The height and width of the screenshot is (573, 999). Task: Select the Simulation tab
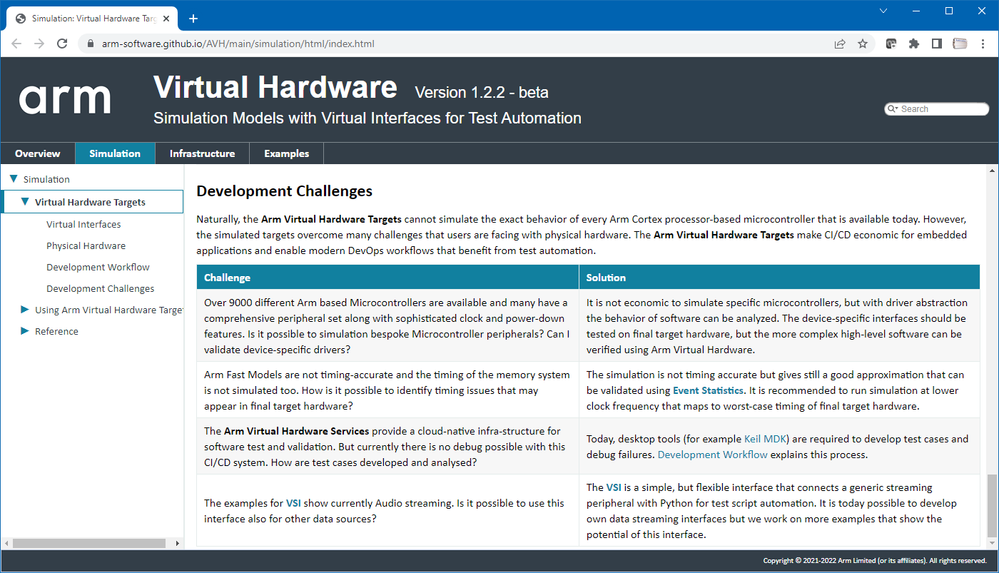(115, 154)
